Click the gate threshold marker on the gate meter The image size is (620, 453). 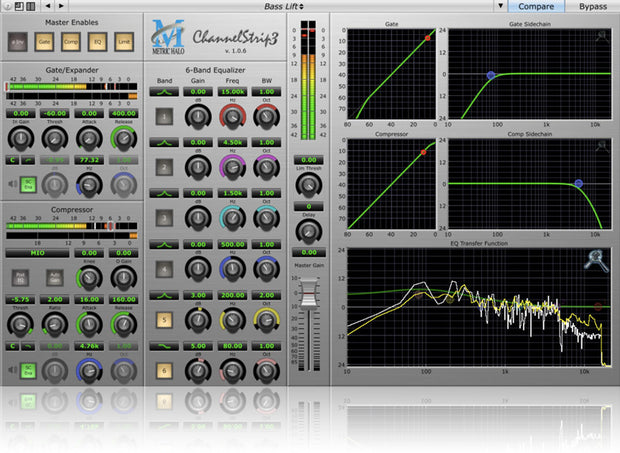pos(7,86)
